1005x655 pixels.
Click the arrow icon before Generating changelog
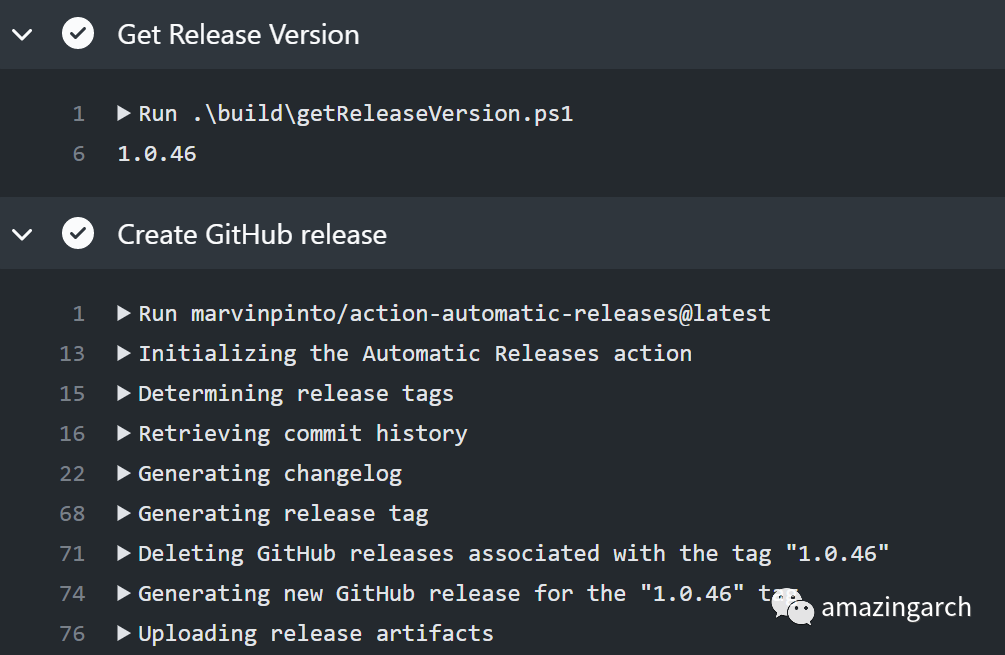click(123, 473)
